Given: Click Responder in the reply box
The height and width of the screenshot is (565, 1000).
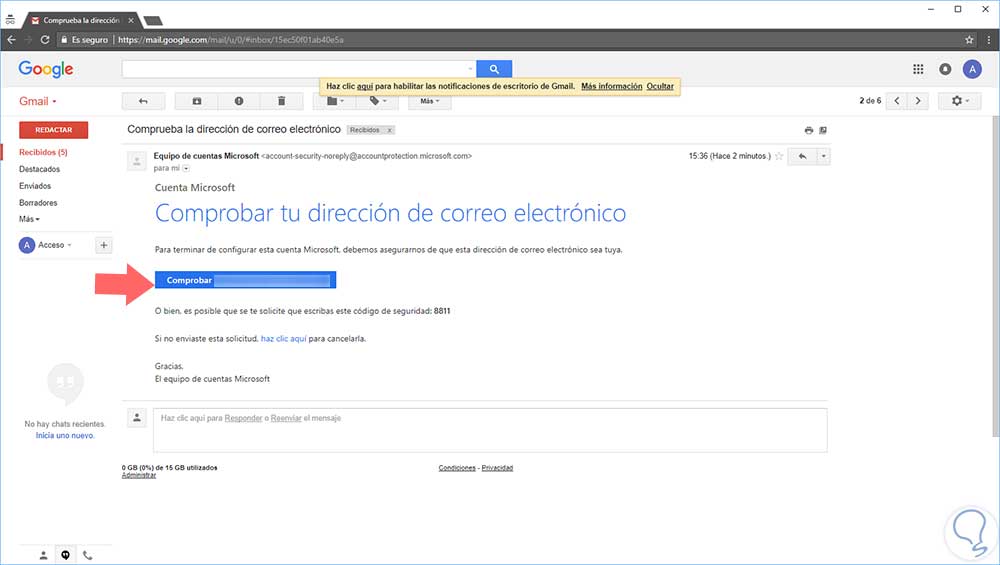Looking at the screenshot, I should tap(243, 418).
